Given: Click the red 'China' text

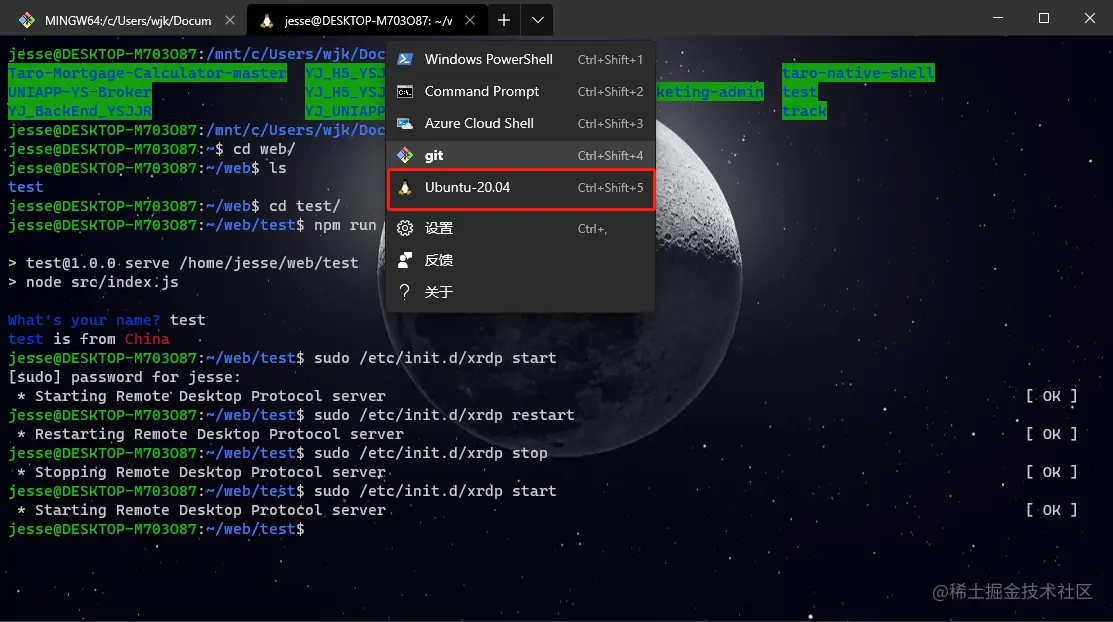Looking at the screenshot, I should coord(147,339).
